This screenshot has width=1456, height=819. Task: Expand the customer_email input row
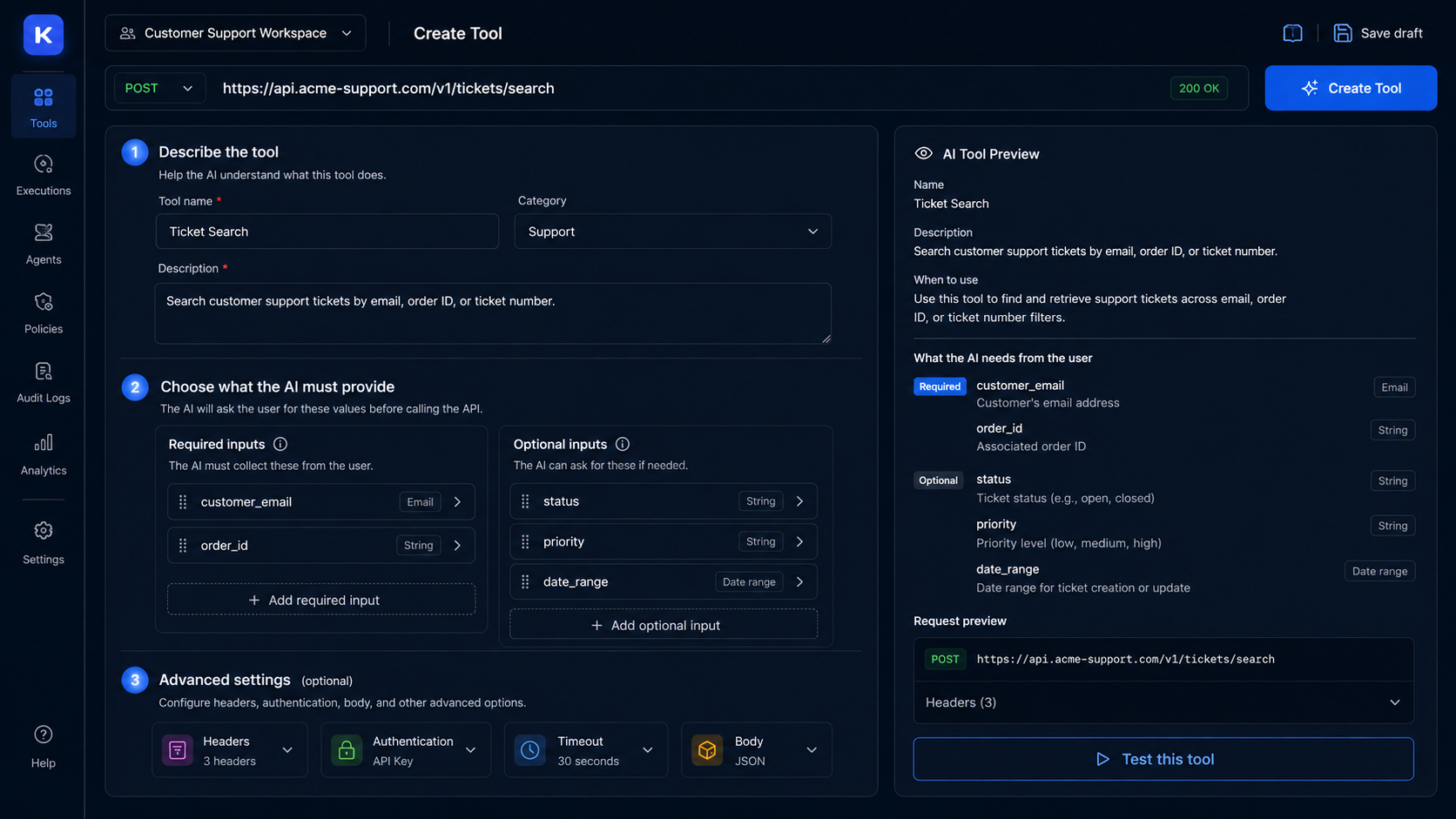(457, 502)
